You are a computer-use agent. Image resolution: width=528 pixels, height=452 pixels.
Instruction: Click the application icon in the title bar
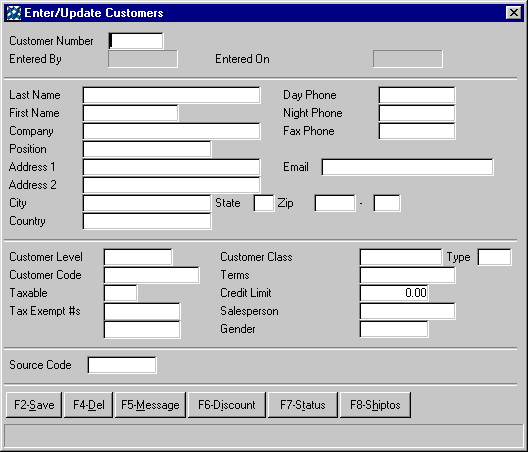pos(13,13)
